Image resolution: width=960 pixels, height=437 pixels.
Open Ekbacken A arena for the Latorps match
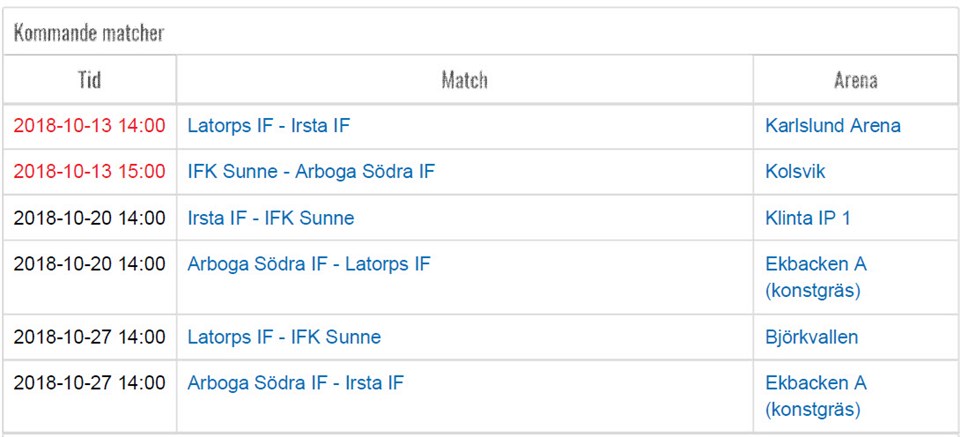point(815,277)
